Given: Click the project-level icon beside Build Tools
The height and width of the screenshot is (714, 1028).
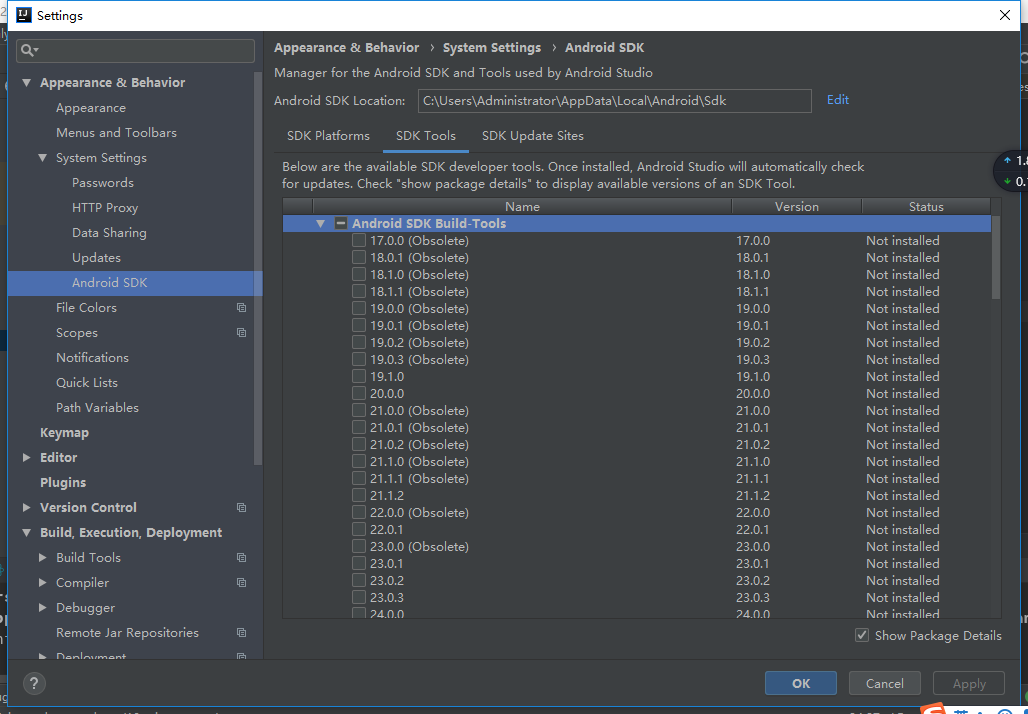Looking at the screenshot, I should 241,557.
